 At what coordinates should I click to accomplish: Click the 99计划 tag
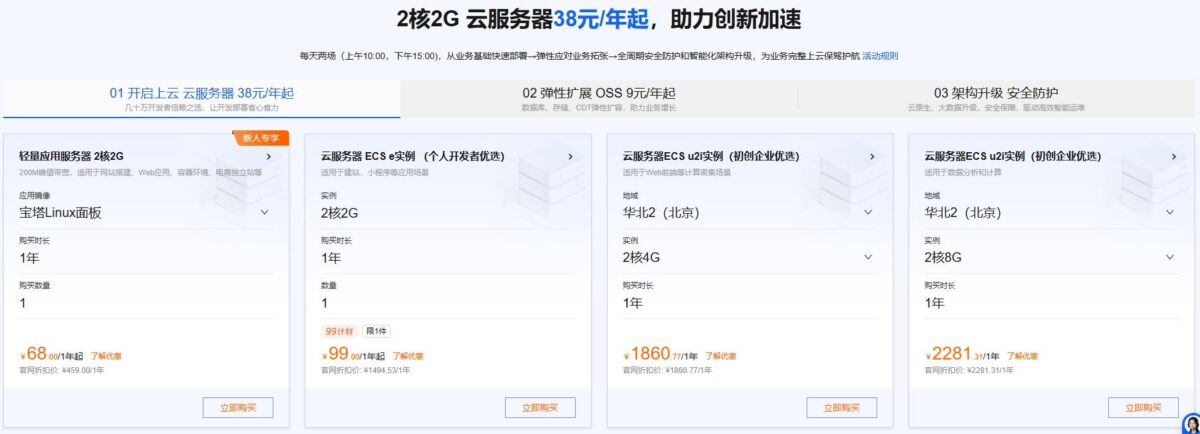coord(337,330)
